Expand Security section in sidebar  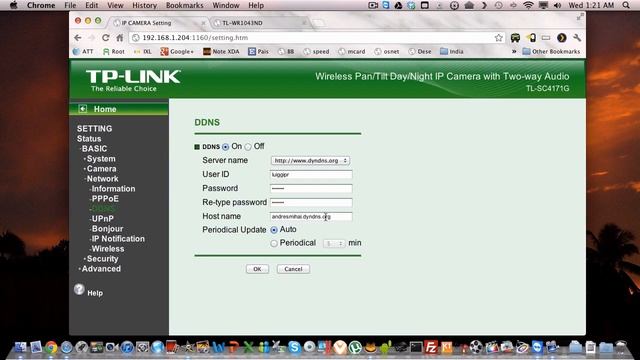tap(102, 259)
